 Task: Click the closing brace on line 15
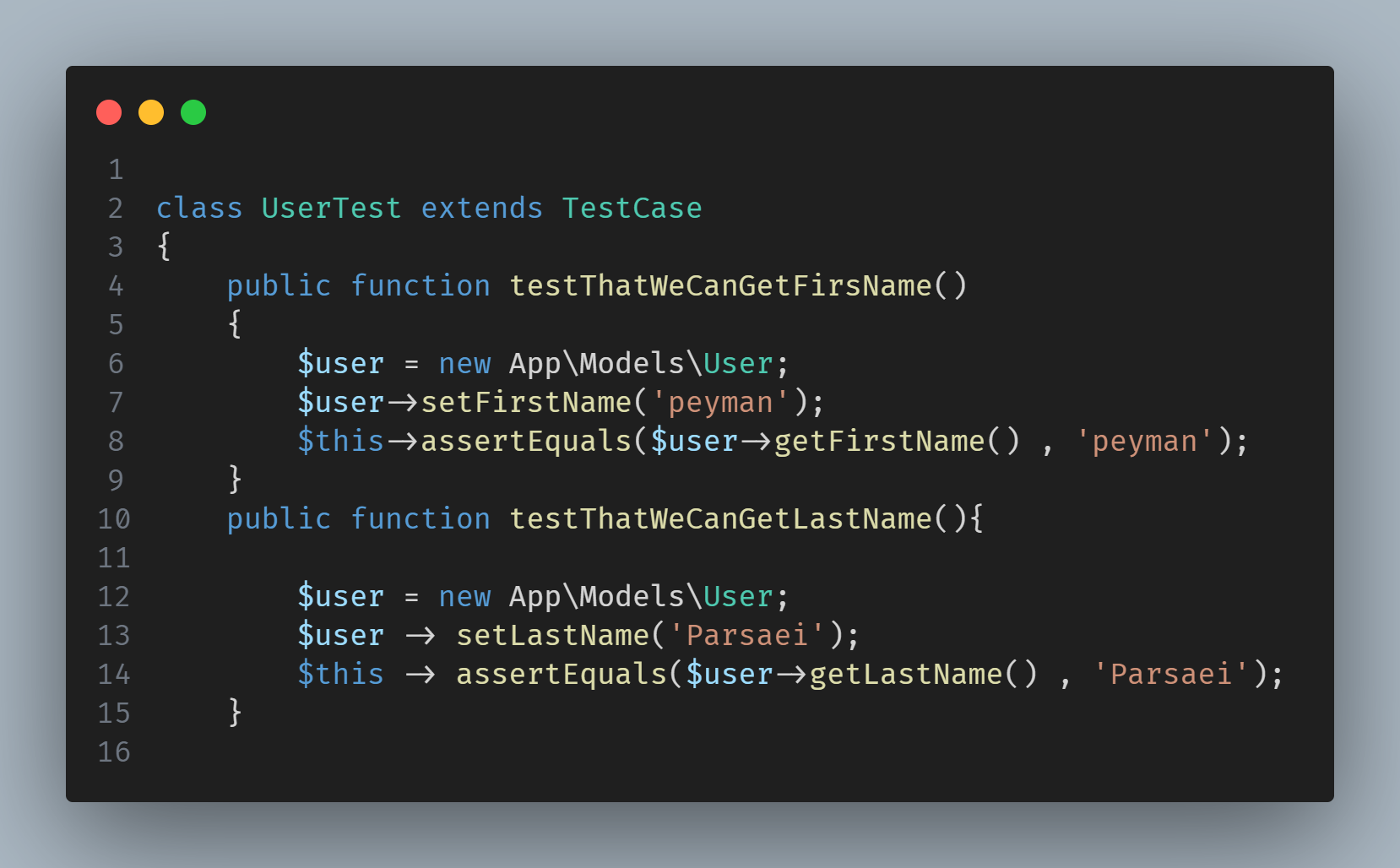coord(236,712)
